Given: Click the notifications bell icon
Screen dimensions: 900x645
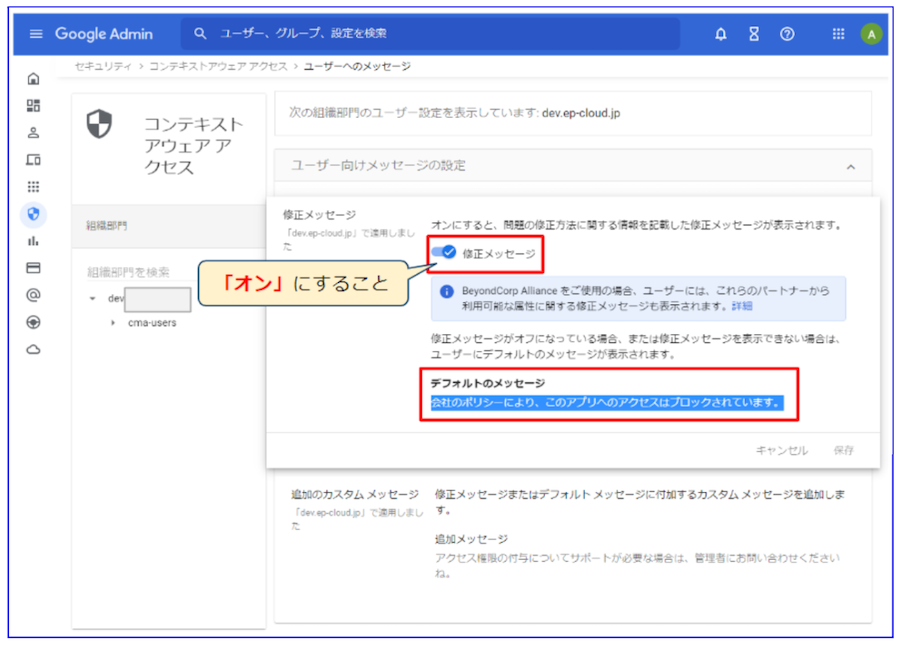Looking at the screenshot, I should click(x=720, y=34).
